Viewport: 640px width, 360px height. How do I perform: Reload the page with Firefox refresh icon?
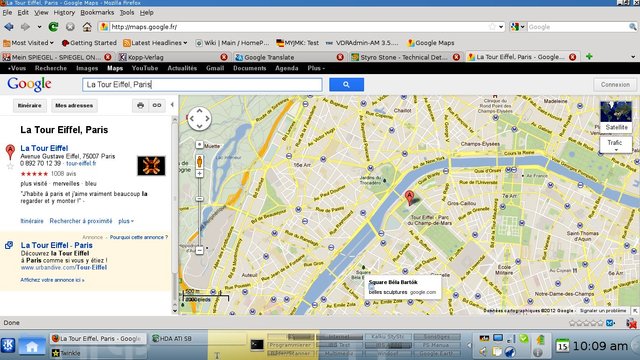tap(53, 27)
